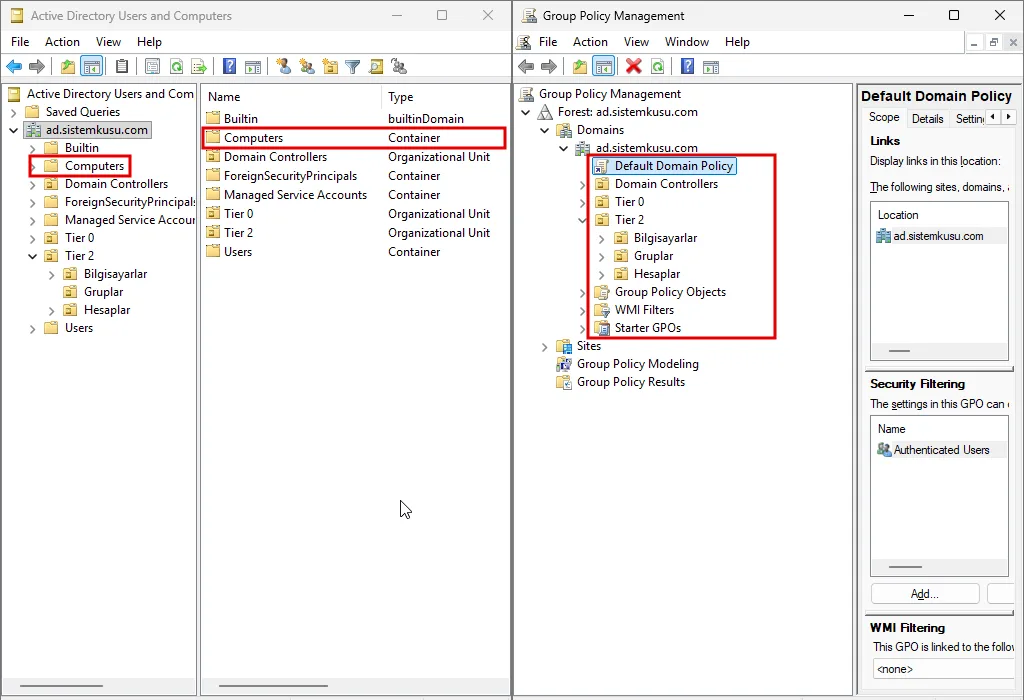
Task: Click left tab scroll arrow in policy pane
Action: click(993, 117)
